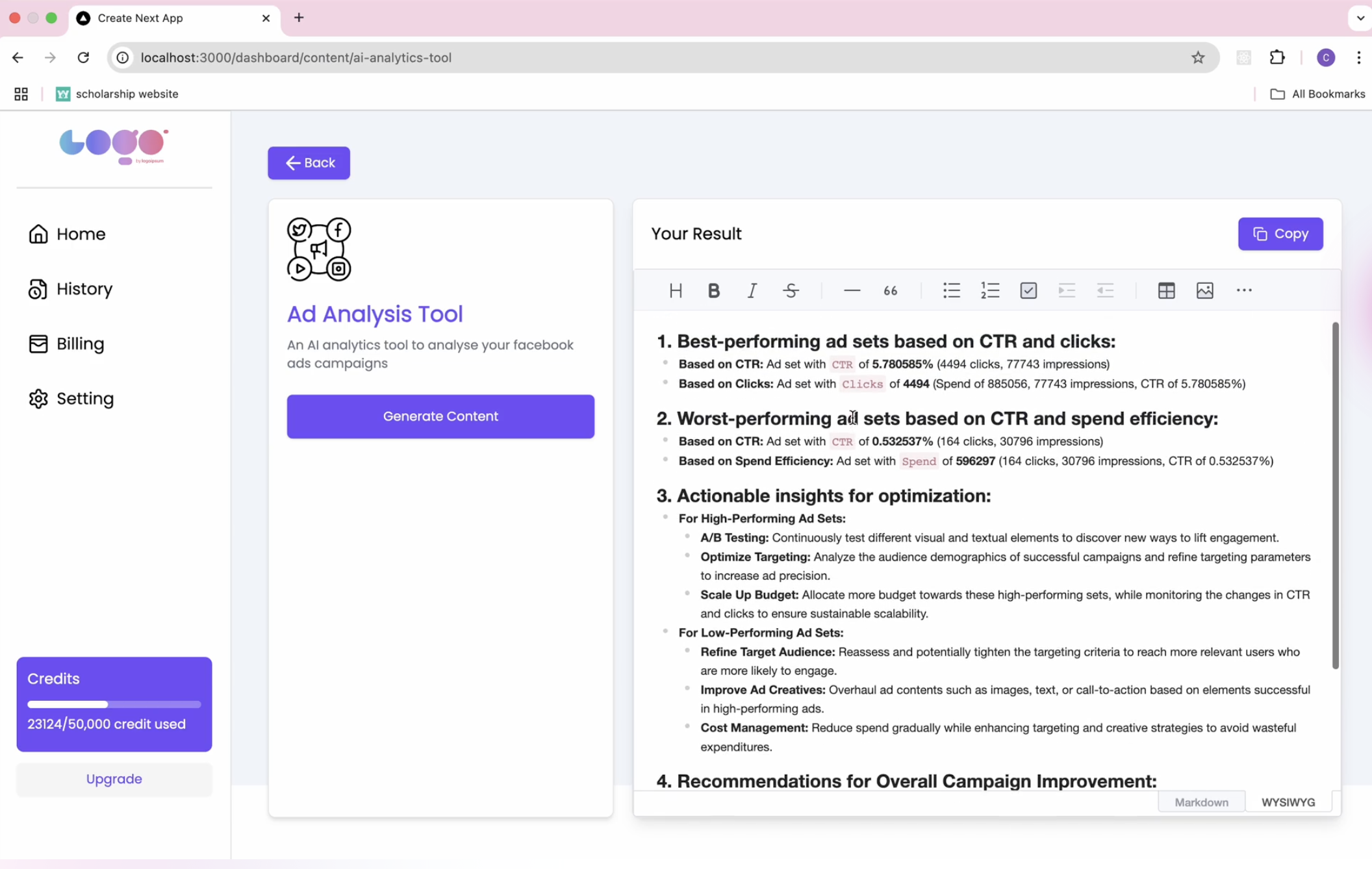Apply strikethrough formatting
This screenshot has width=1372, height=869.
click(791, 290)
